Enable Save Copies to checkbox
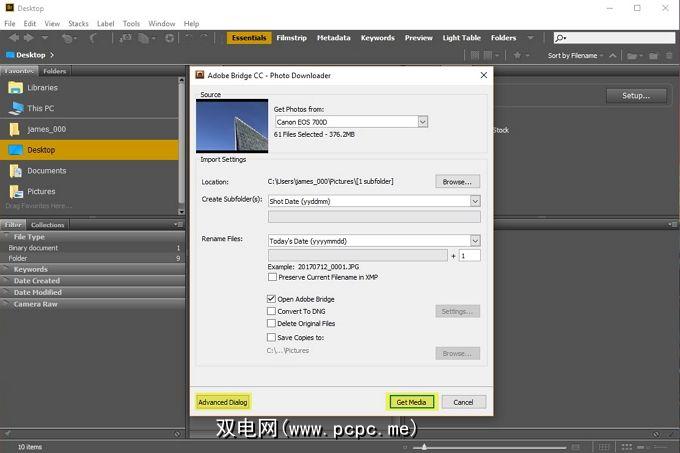This screenshot has width=680, height=453. click(271, 337)
